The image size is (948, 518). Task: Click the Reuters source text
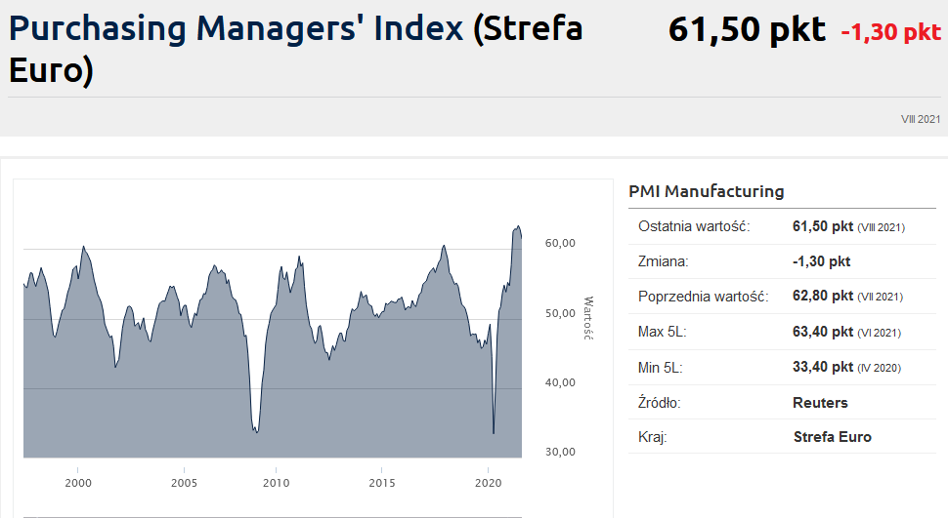point(820,402)
